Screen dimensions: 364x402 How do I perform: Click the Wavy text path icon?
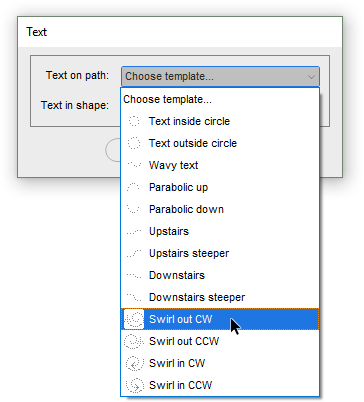[x=134, y=165]
